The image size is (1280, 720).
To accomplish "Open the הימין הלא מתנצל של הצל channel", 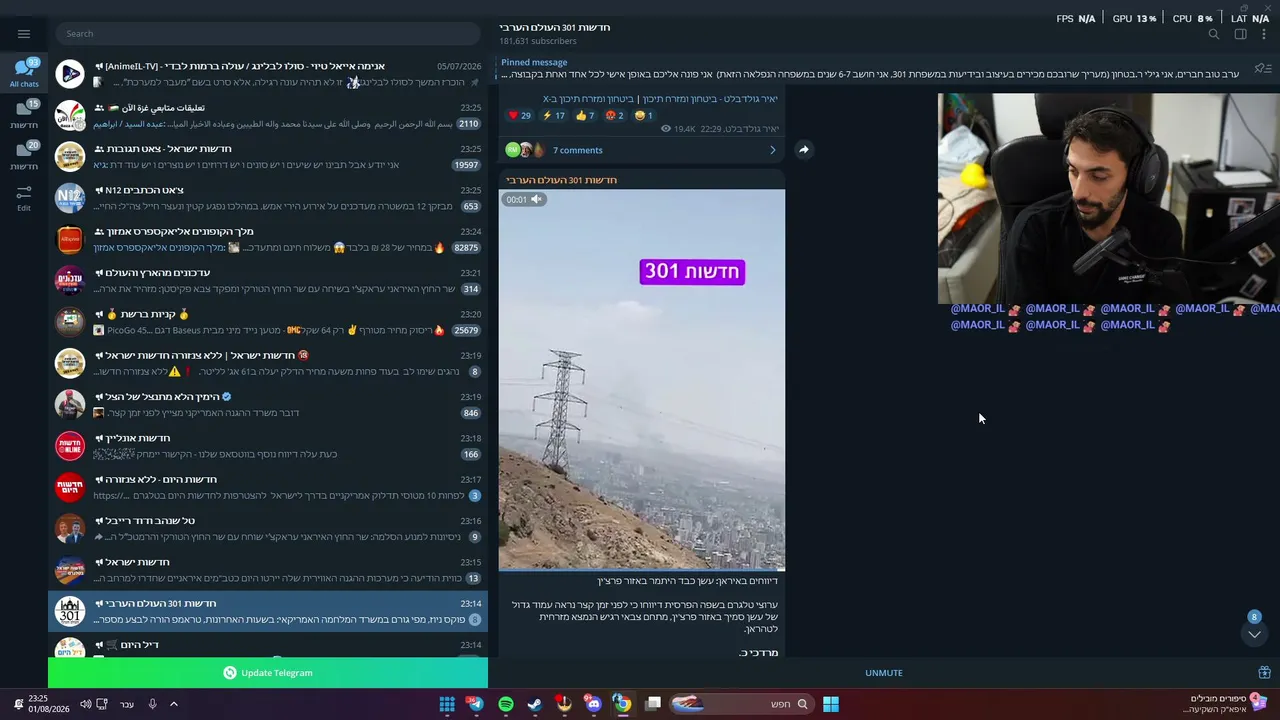I will 268,404.
